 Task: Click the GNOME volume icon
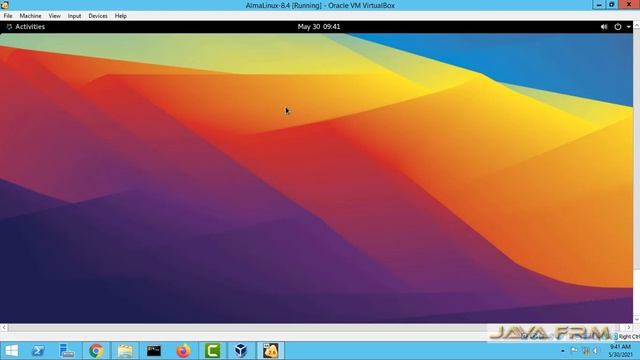tap(604, 27)
